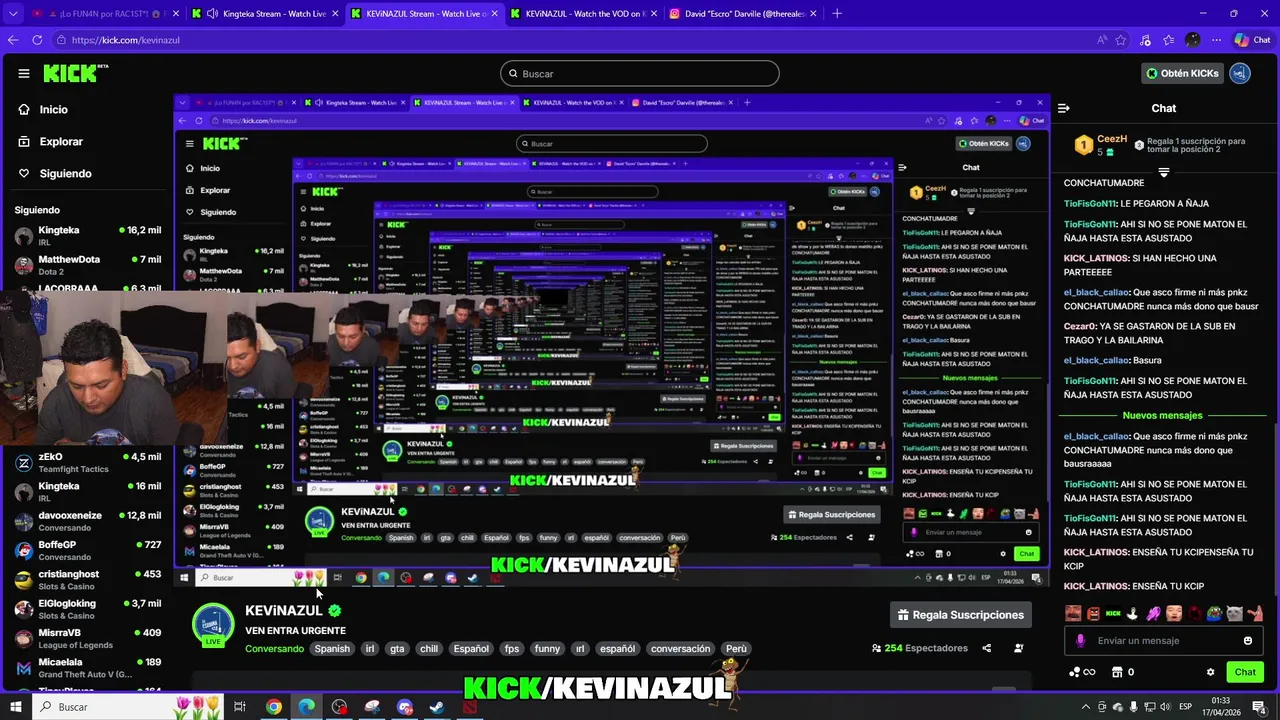Reload the page
Screen dimensions: 1280x720
point(37,40)
